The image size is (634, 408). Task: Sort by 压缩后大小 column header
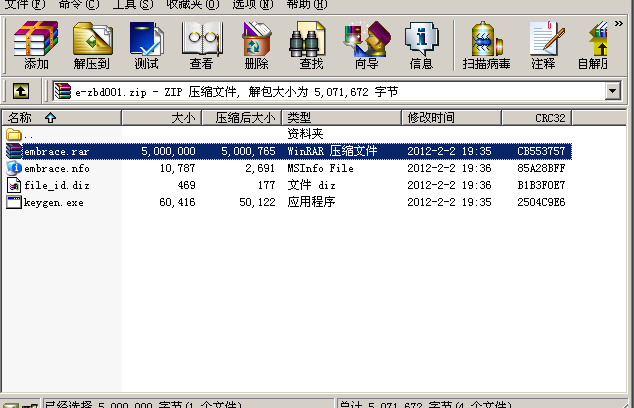241,118
